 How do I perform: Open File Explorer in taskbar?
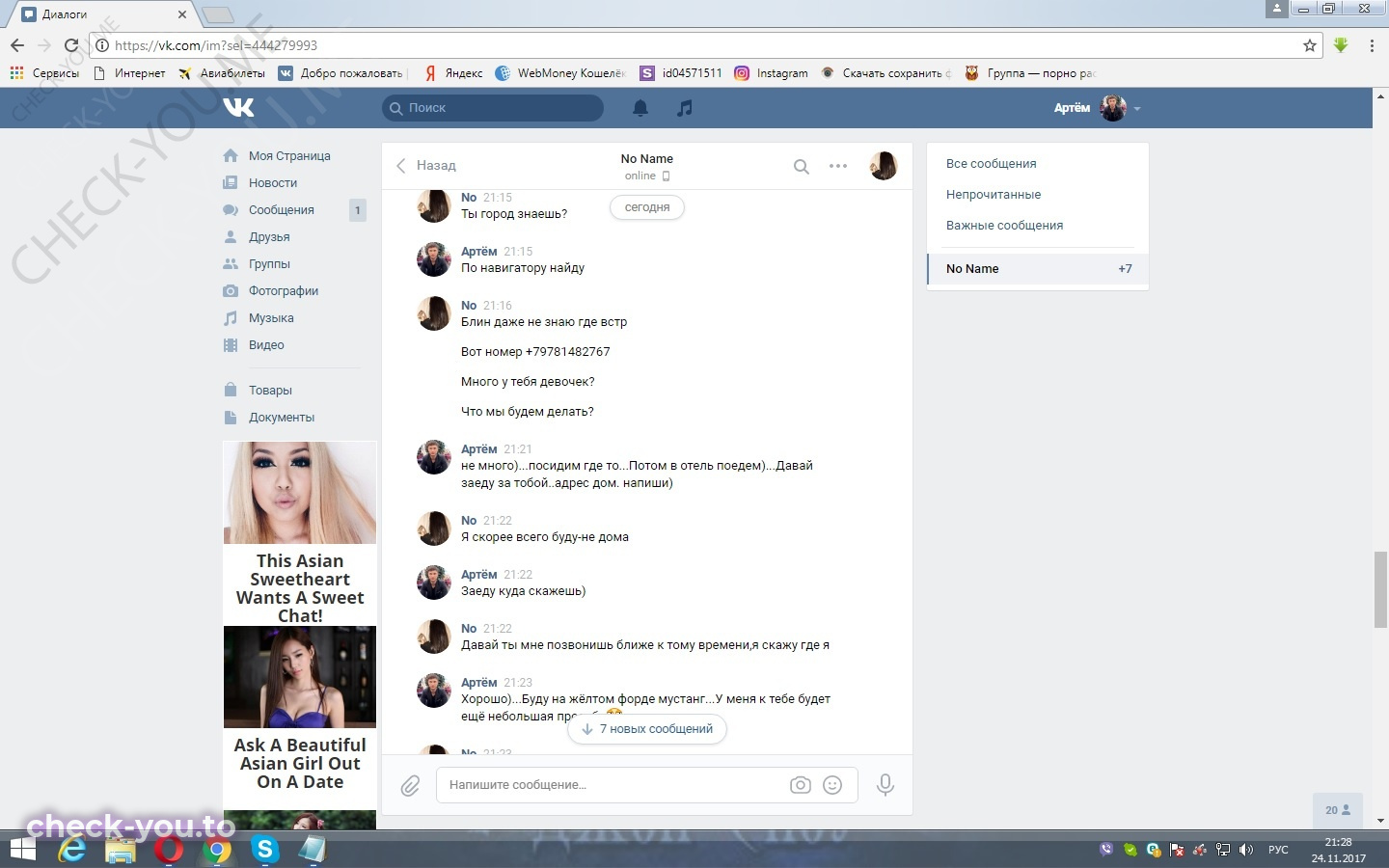coord(121,850)
